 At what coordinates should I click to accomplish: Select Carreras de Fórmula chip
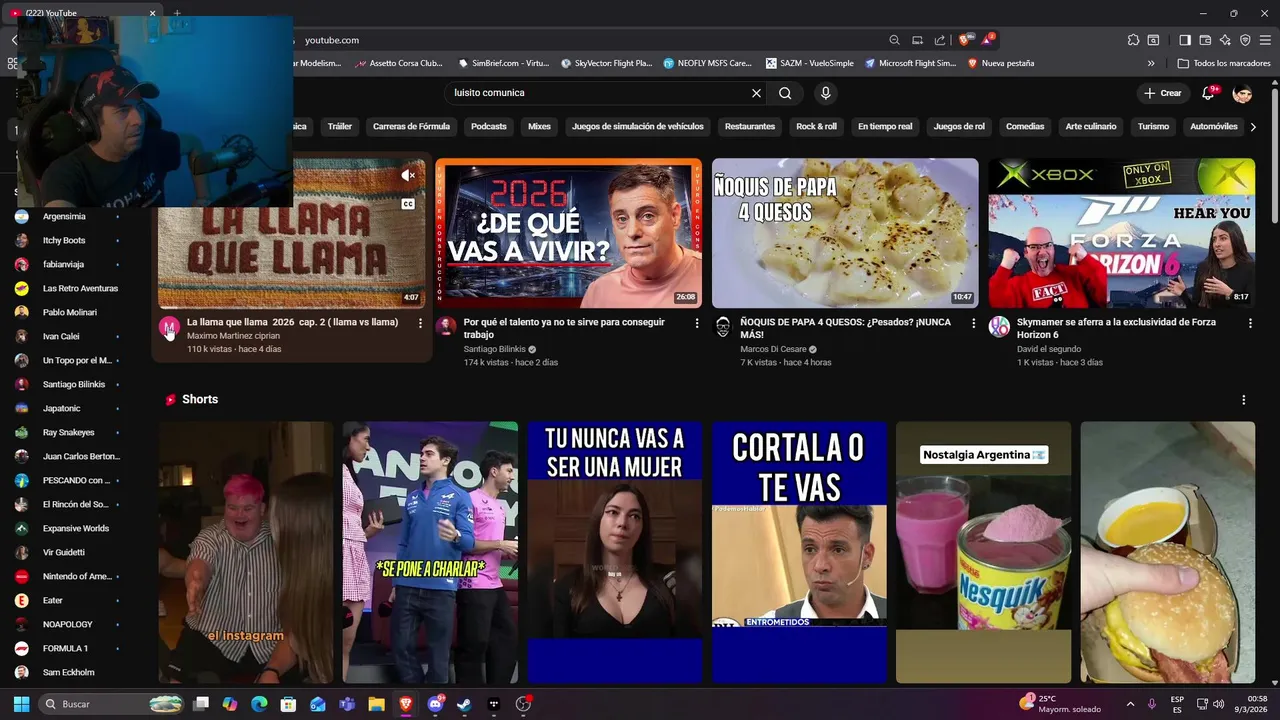click(411, 127)
